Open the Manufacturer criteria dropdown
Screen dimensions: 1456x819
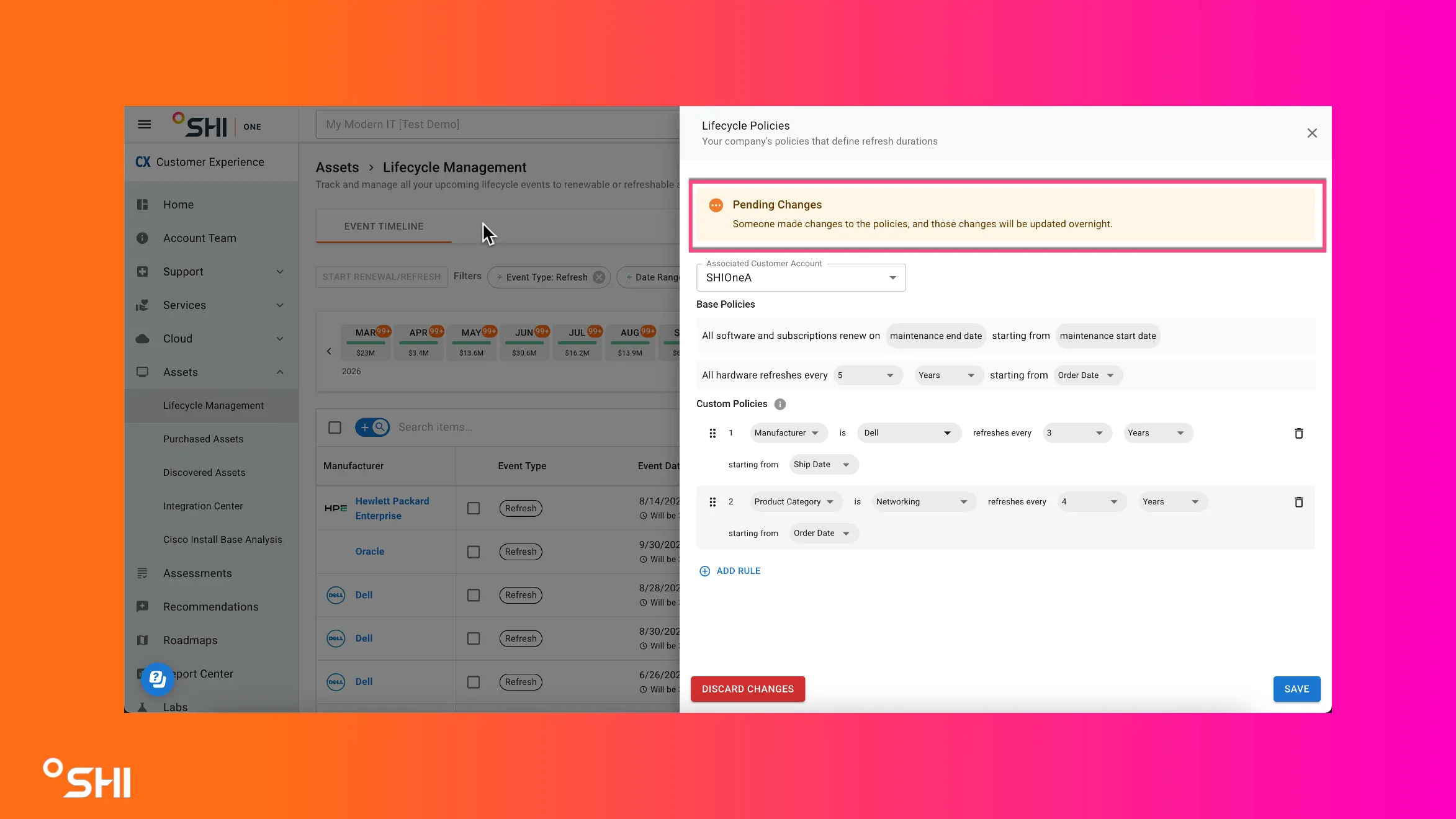788,433
